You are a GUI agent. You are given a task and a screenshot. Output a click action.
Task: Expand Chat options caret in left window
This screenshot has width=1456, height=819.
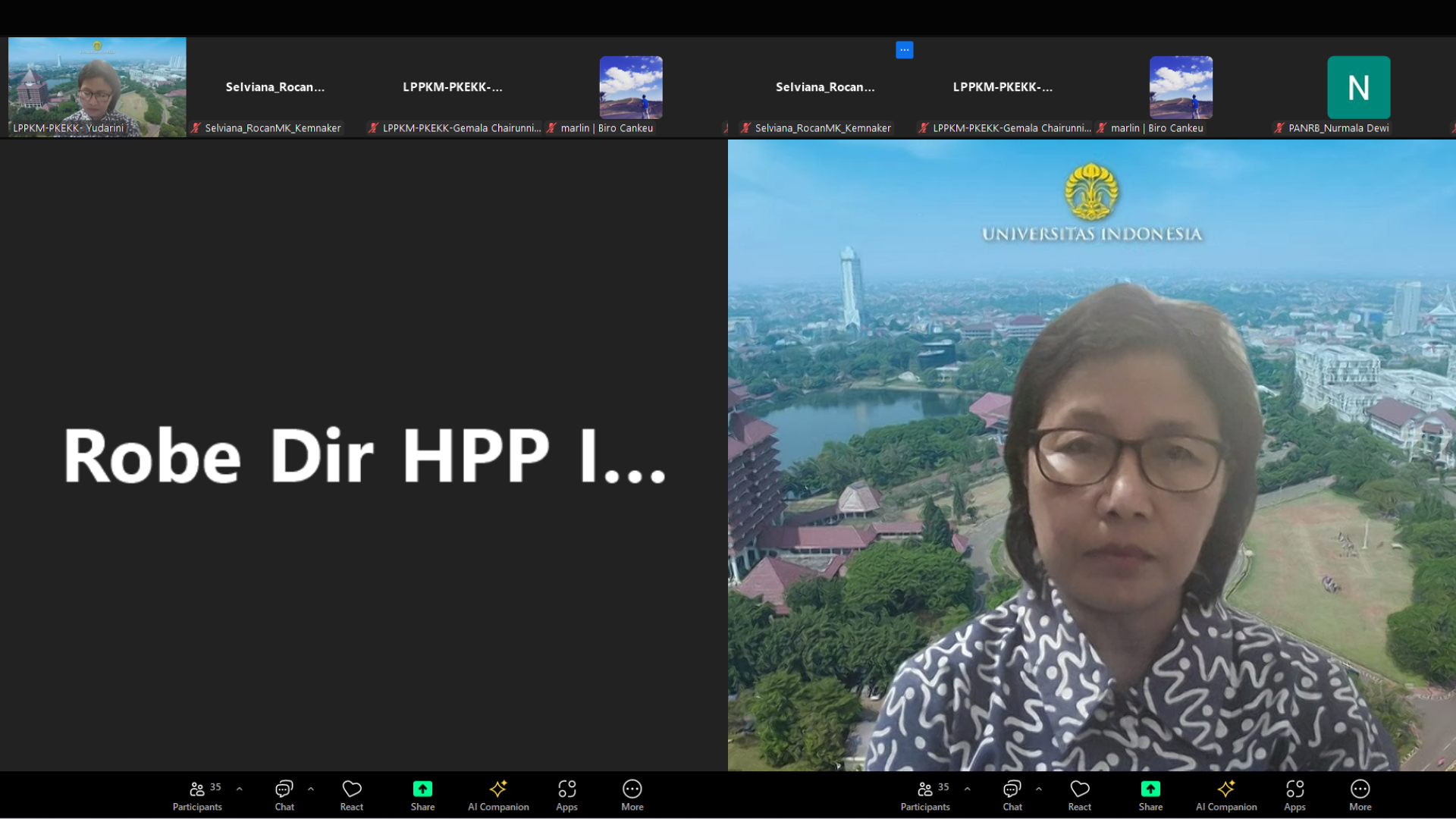point(311,789)
